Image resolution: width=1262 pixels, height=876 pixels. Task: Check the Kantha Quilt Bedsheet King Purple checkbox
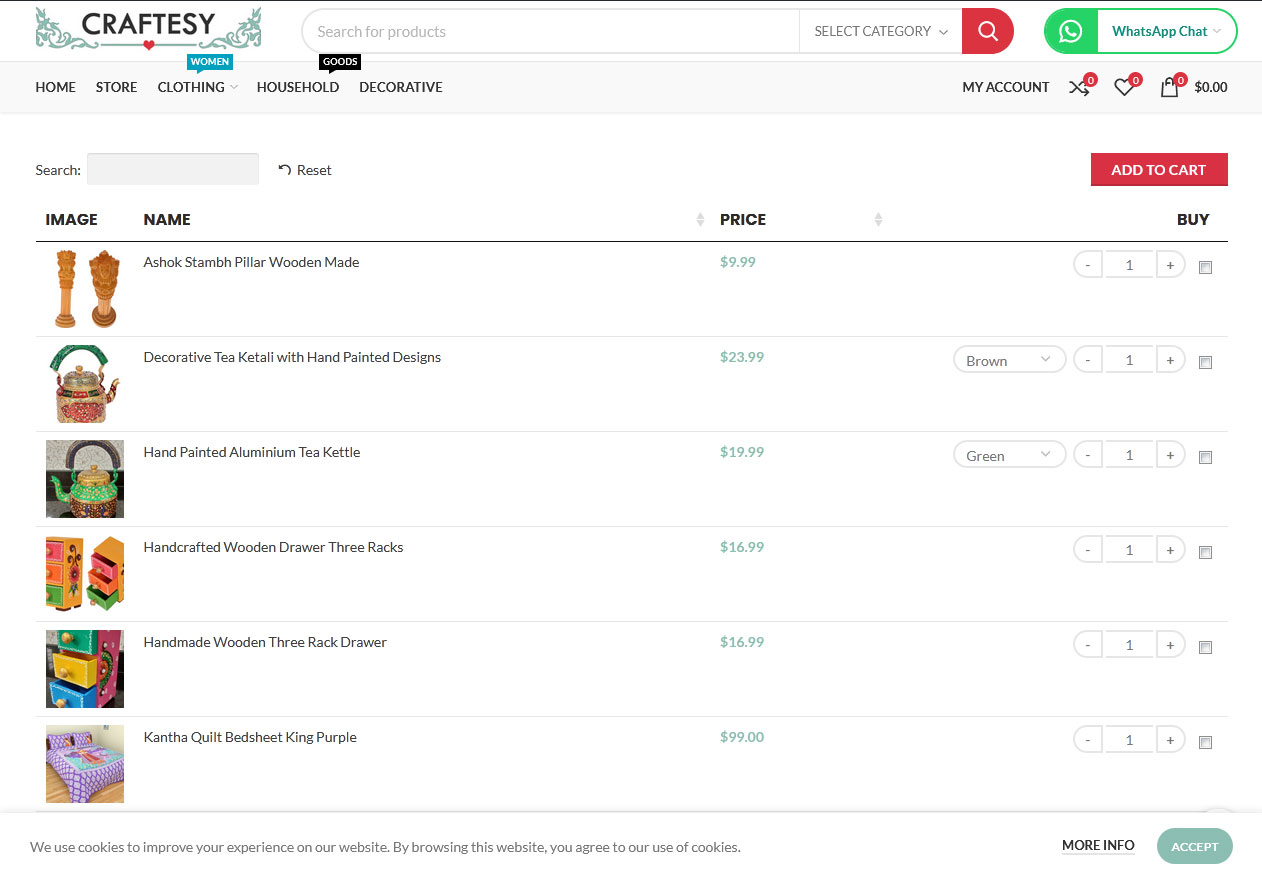point(1205,743)
